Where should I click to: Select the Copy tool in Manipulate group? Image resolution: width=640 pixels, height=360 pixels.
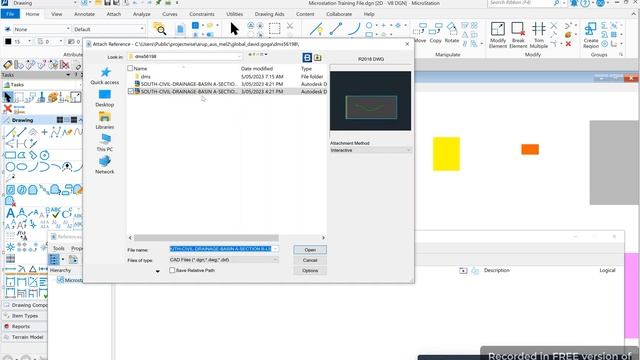tap(435, 33)
